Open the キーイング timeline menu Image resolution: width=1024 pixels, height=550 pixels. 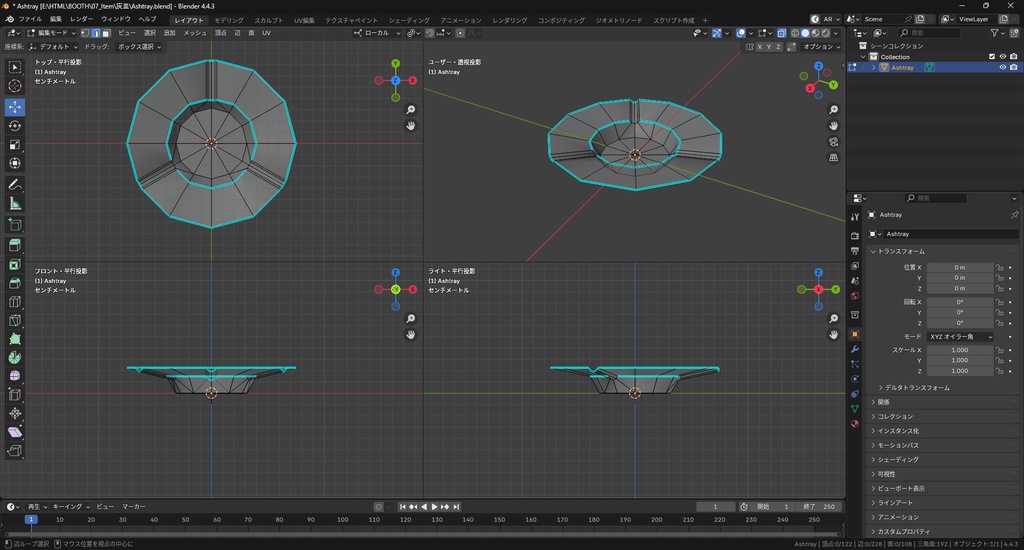point(71,507)
